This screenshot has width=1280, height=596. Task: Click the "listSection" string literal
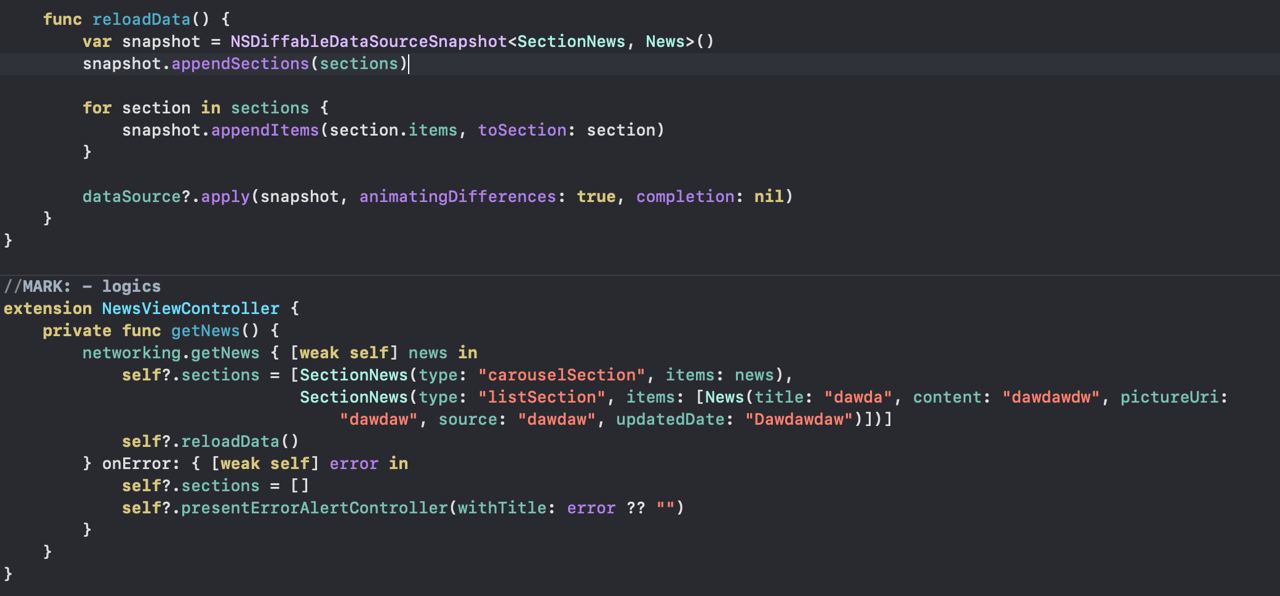pos(542,397)
